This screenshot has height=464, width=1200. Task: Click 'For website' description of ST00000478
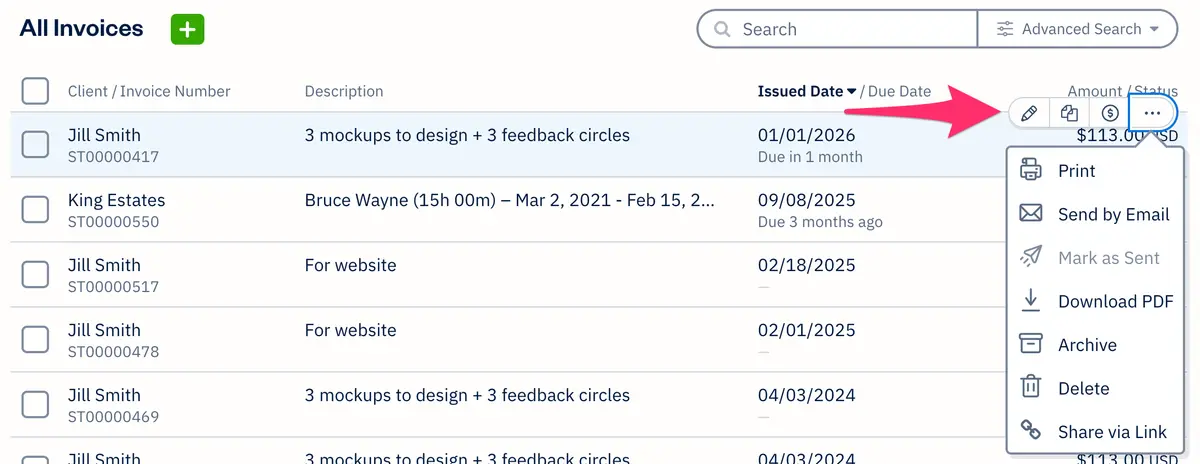coord(350,330)
